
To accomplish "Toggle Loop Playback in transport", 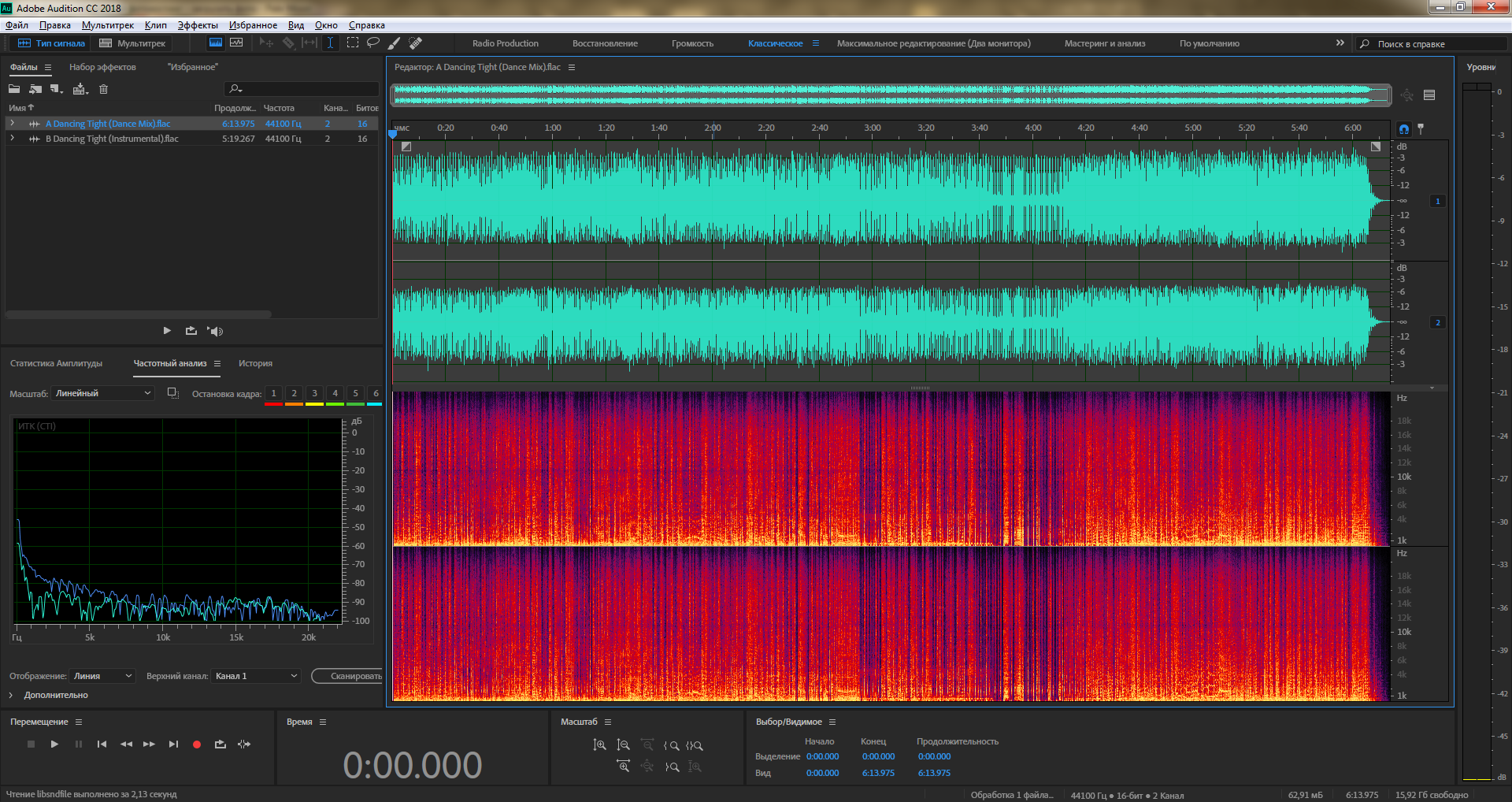I will tap(220, 744).
